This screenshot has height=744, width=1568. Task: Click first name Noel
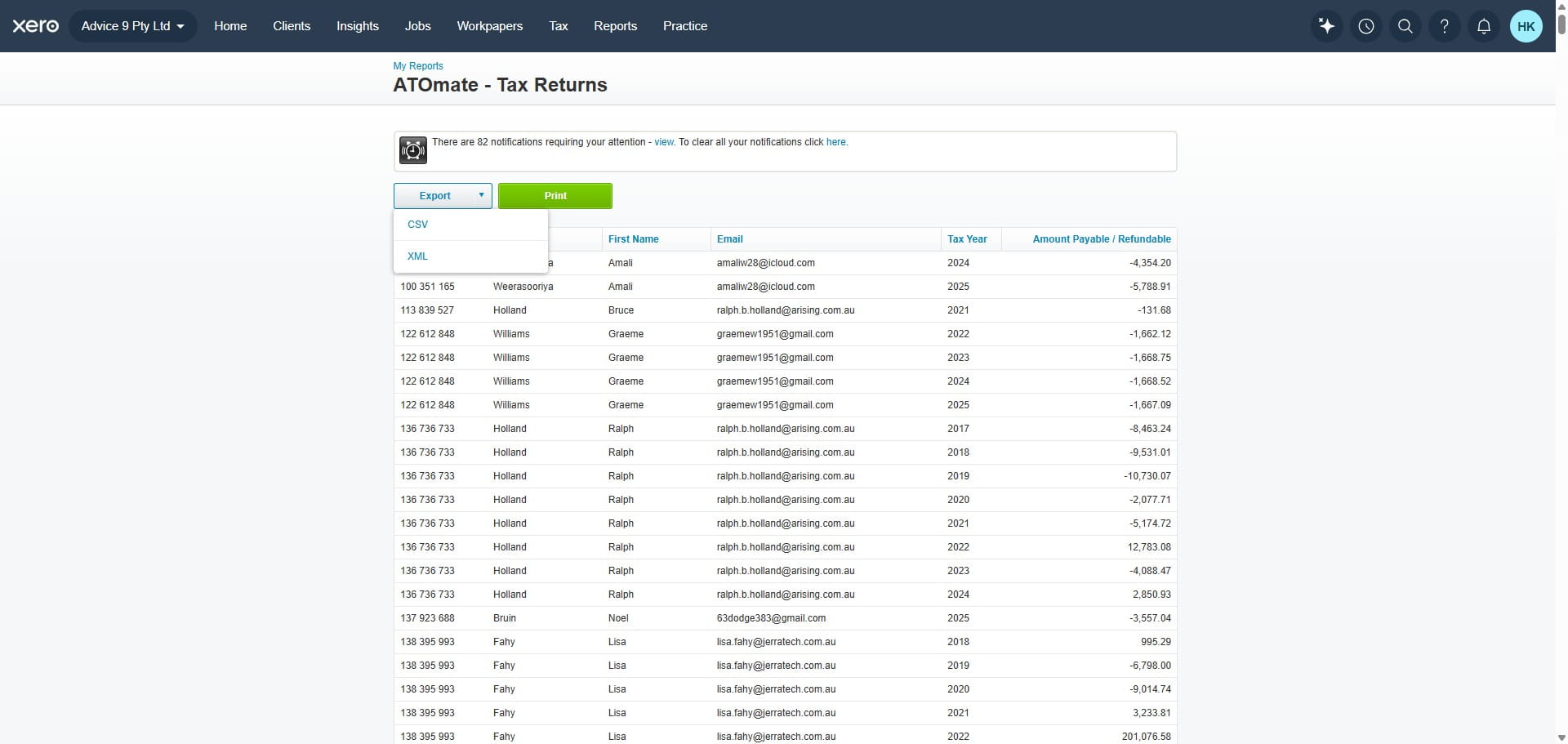point(618,618)
